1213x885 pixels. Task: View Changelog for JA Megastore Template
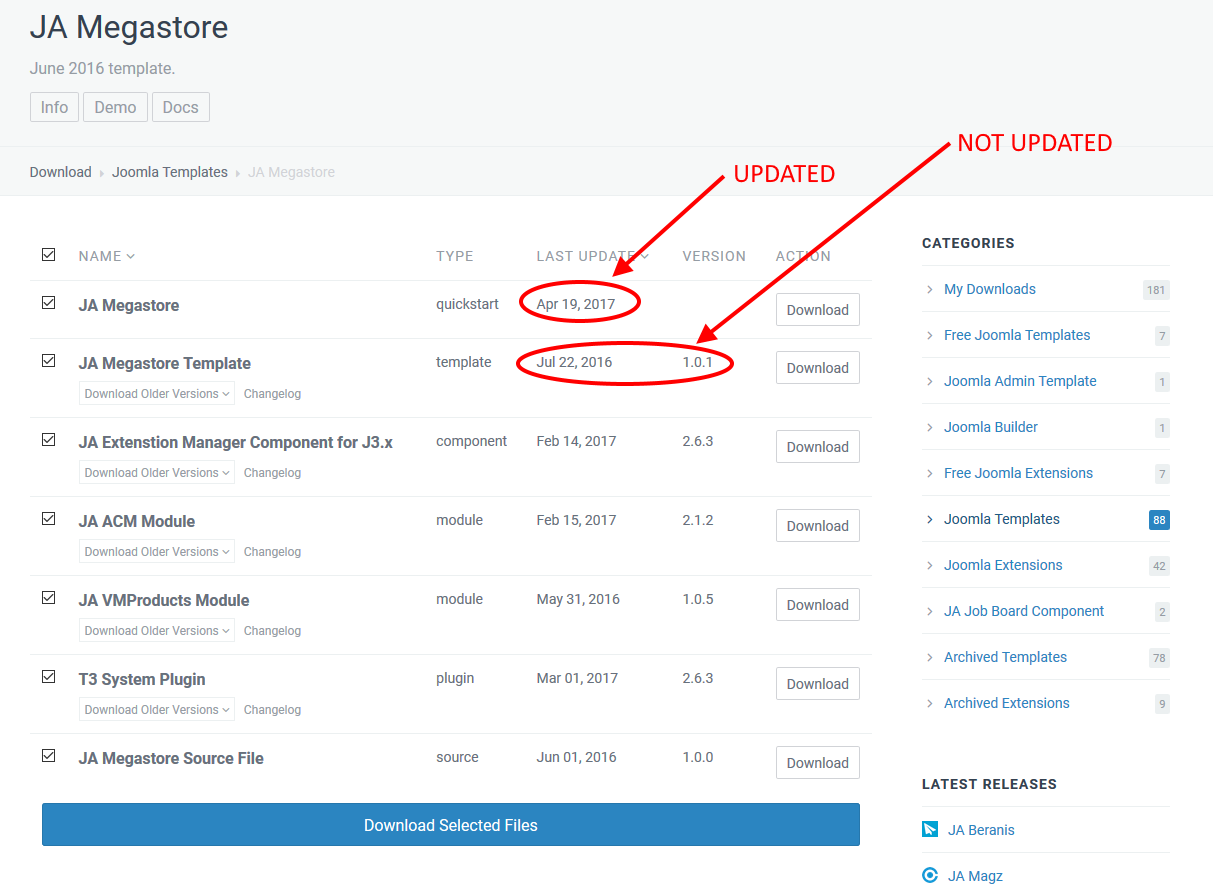point(272,394)
